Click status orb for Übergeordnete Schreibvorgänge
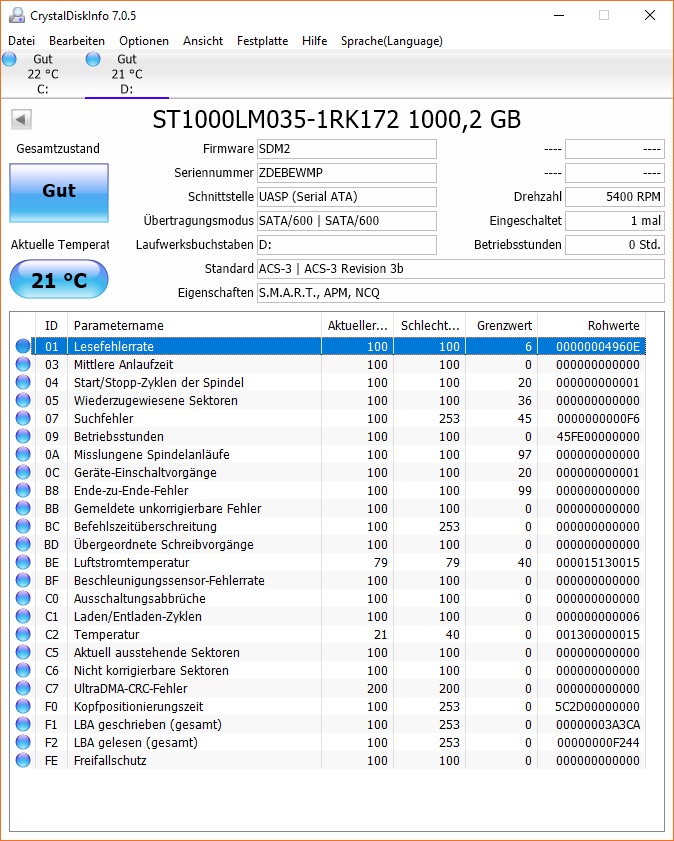The height and width of the screenshot is (841, 674). point(23,544)
